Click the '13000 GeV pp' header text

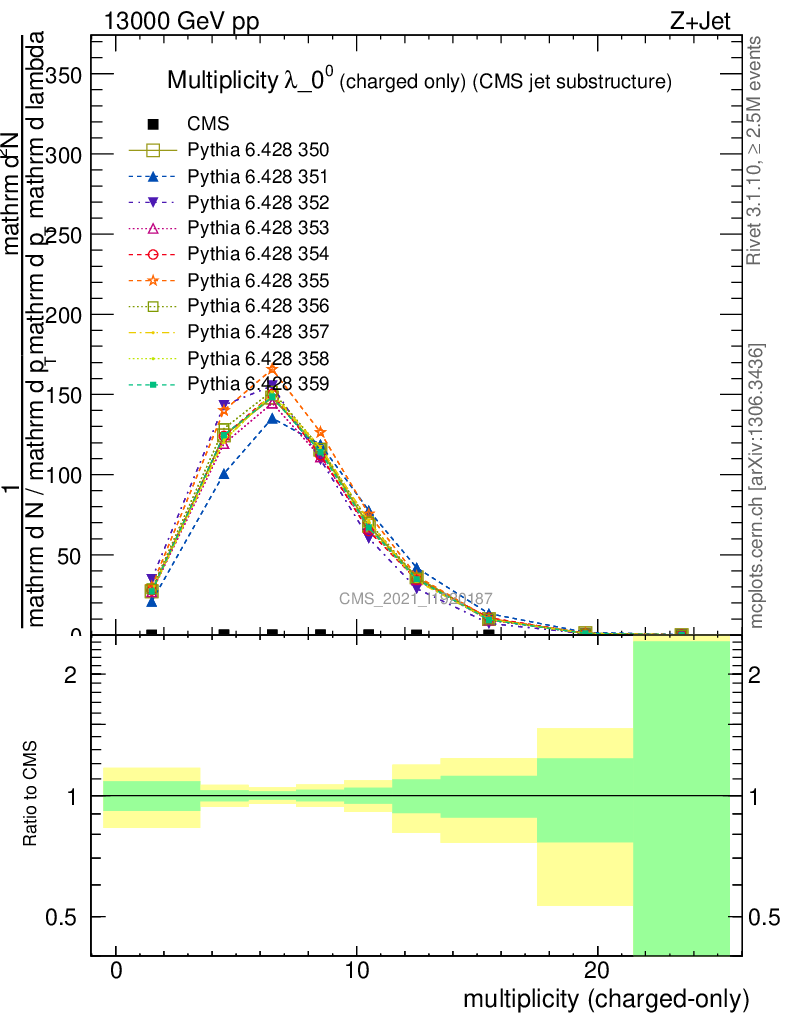coord(181,21)
